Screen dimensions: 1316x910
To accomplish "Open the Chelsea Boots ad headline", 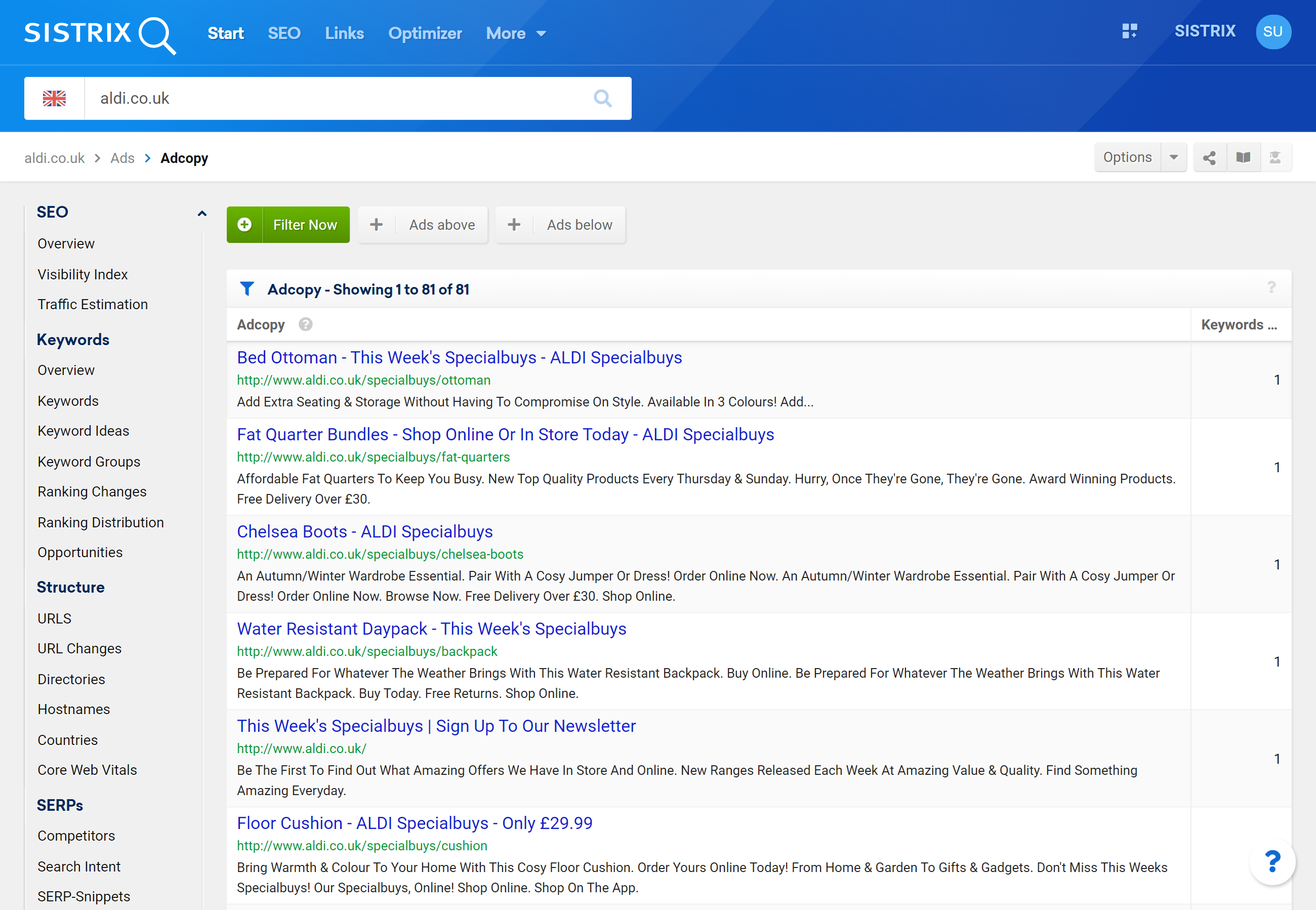I will (x=365, y=531).
